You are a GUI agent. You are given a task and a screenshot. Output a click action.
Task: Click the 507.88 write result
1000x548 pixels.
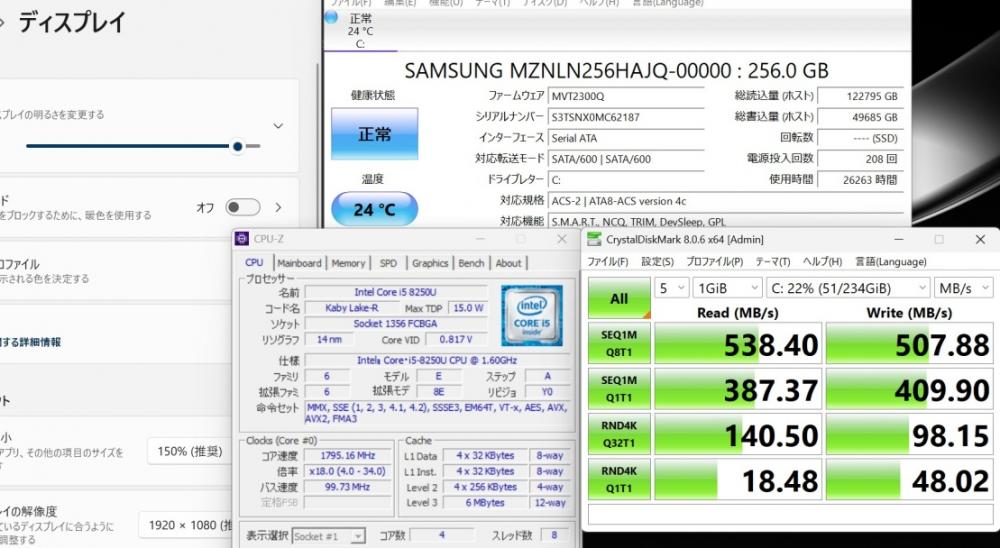coord(909,344)
